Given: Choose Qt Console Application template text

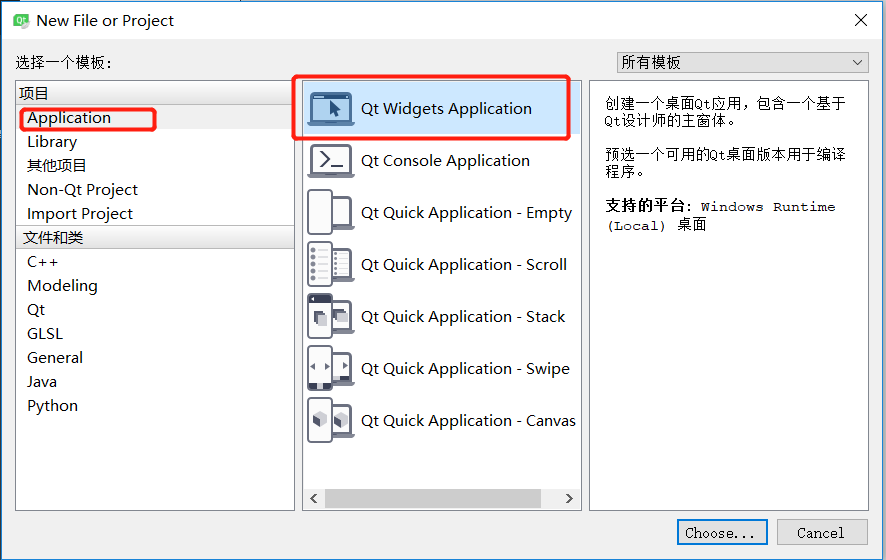Looking at the screenshot, I should (445, 160).
